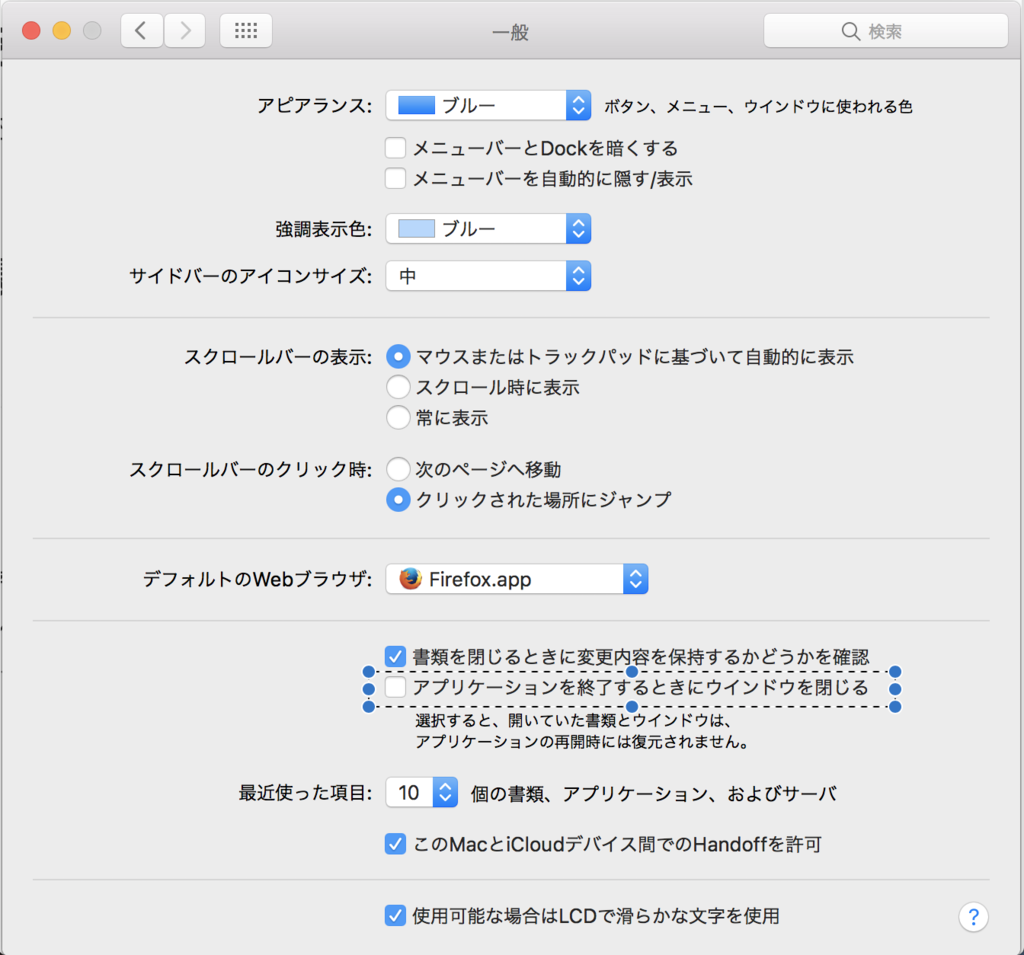The height and width of the screenshot is (955, 1024).
Task: Open the 強調表示色 ブルー dropdown
Action: [488, 229]
